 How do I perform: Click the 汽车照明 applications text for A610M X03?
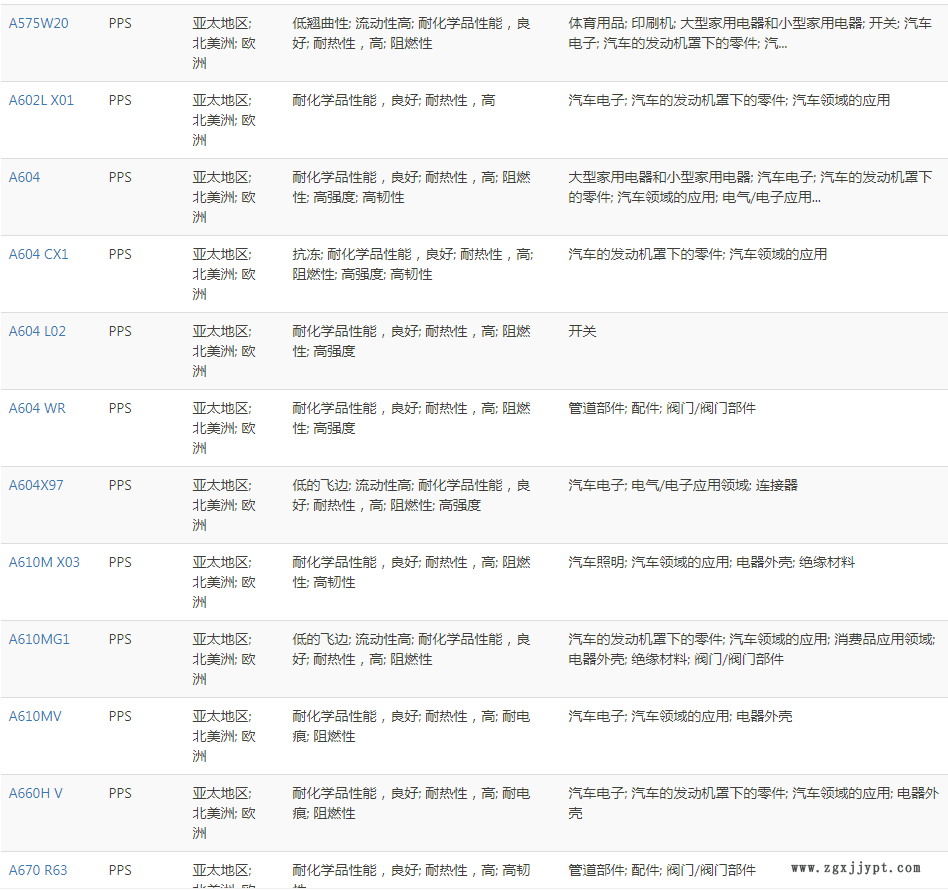(596, 562)
